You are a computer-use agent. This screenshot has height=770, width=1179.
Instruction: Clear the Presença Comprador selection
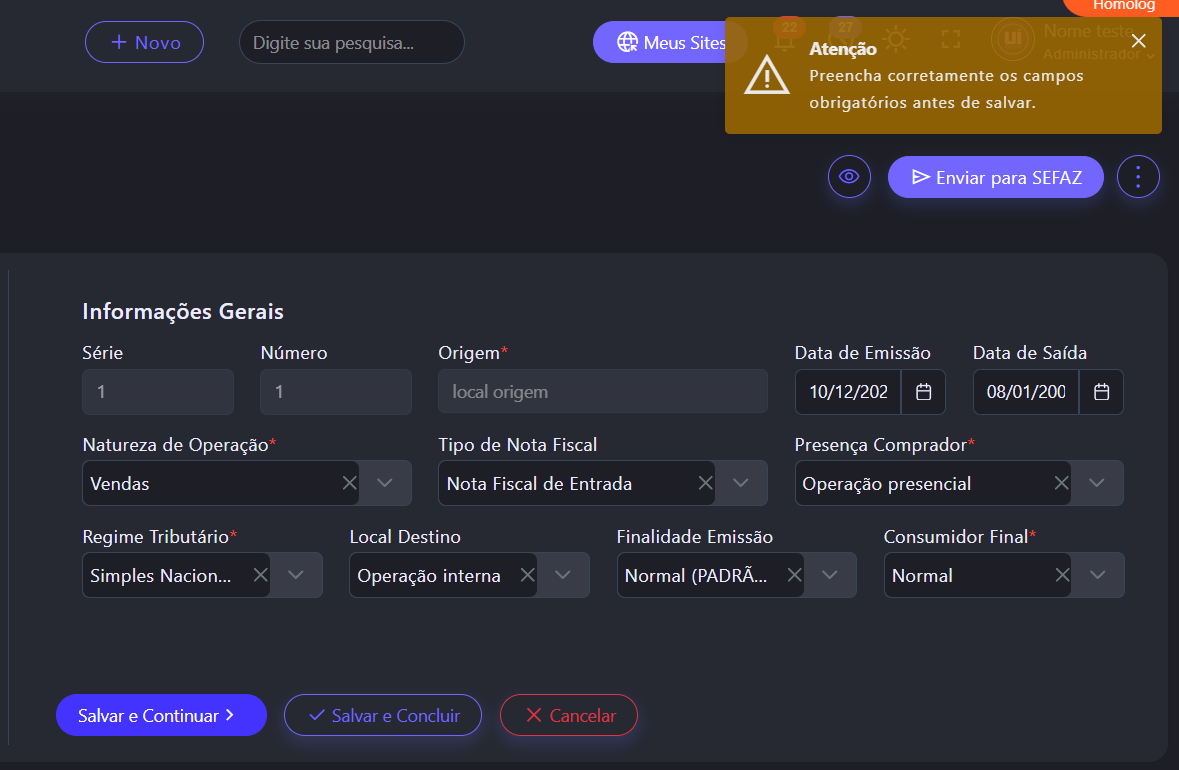coord(1061,483)
